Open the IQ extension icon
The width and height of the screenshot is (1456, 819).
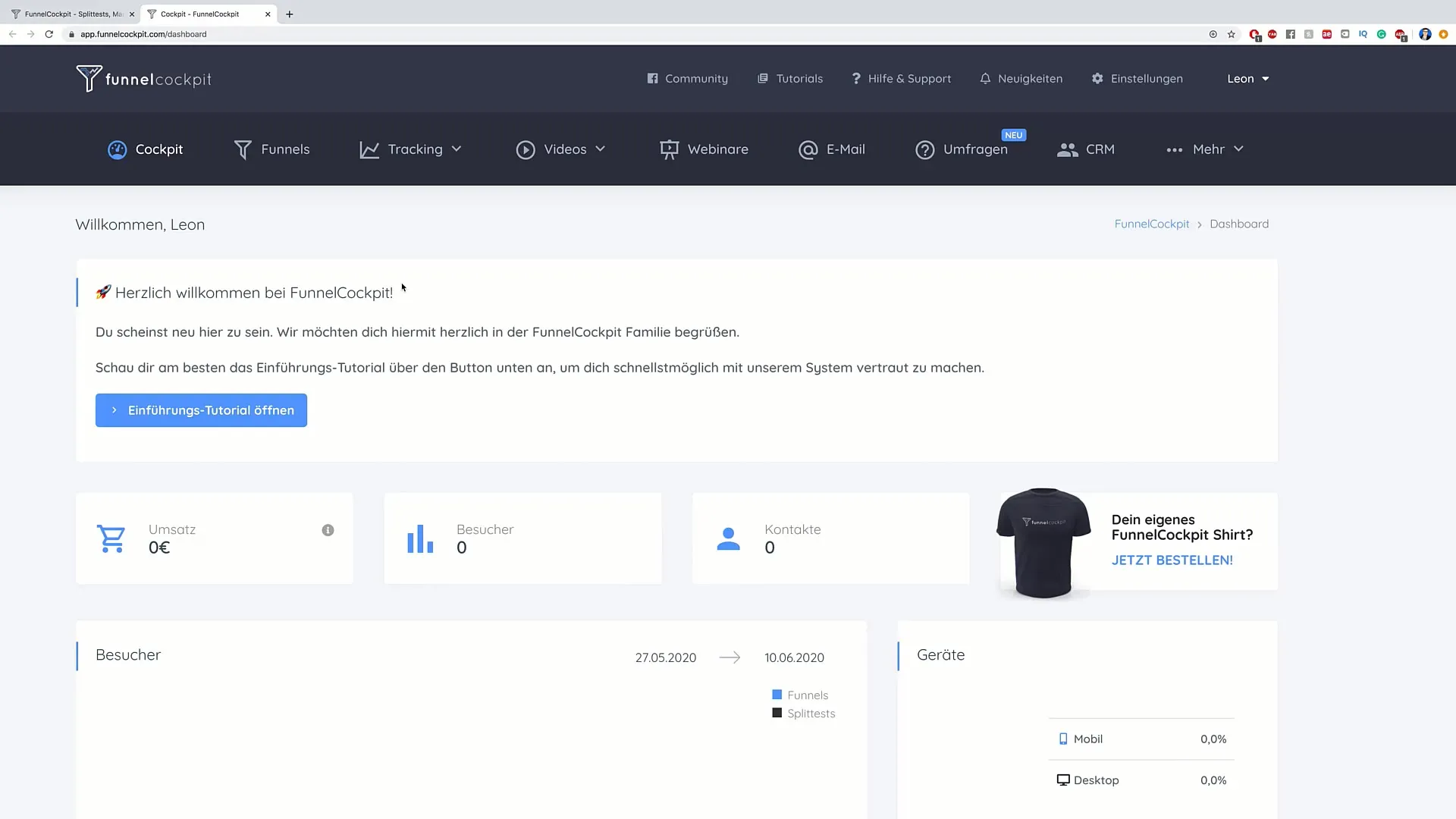click(1363, 34)
